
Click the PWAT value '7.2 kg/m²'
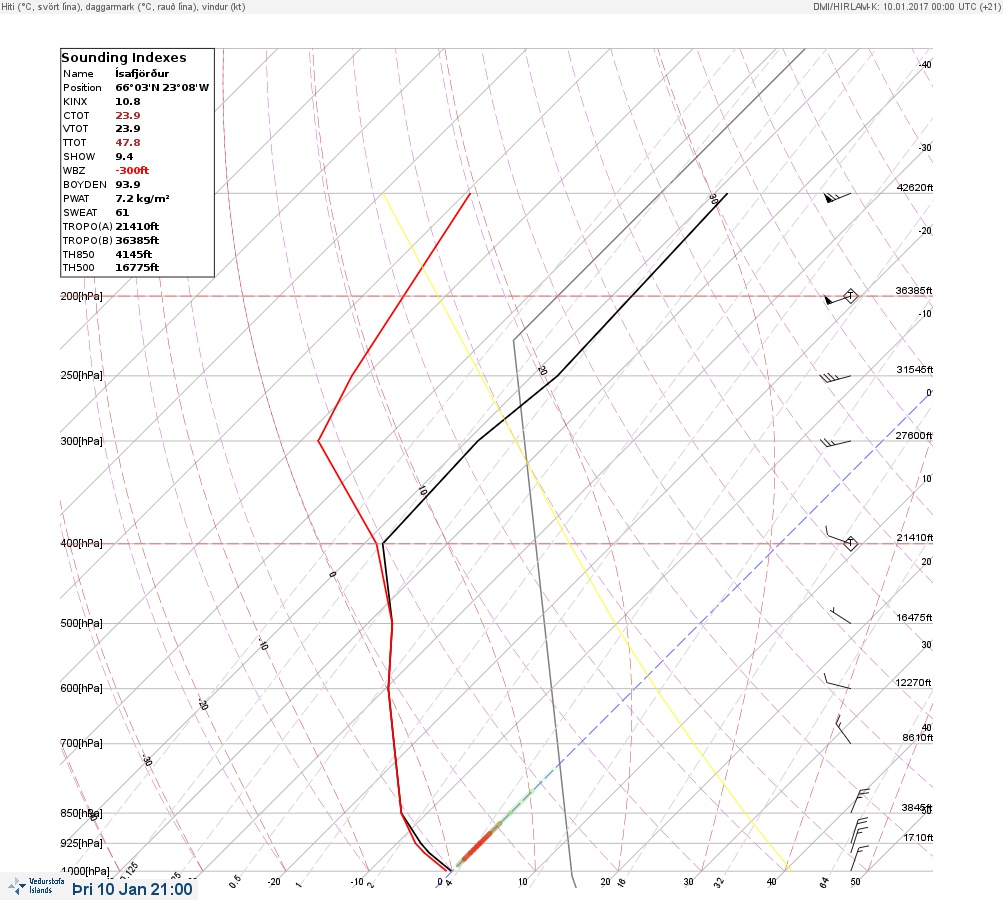[x=142, y=198]
